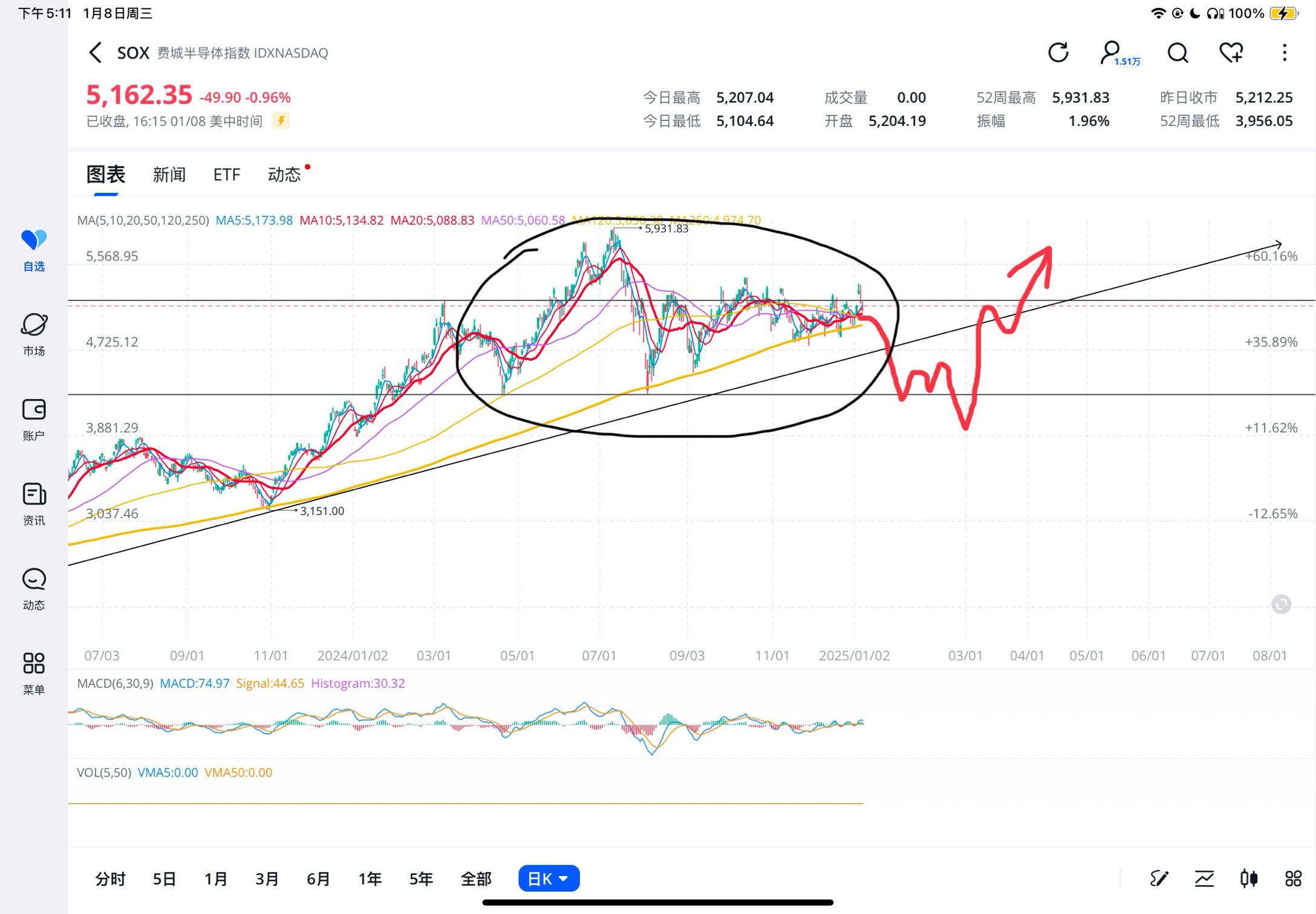The height and width of the screenshot is (914, 1316).
Task: Select the 全部 timeframe
Action: pyautogui.click(x=476, y=878)
